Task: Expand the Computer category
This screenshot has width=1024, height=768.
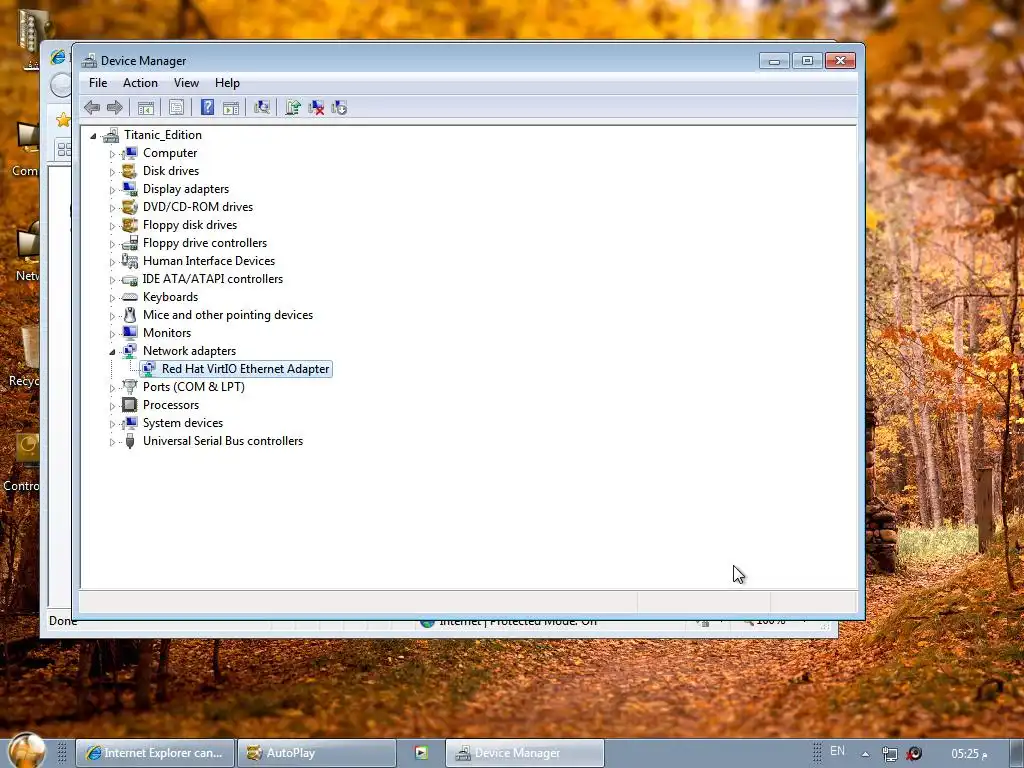Action: tap(112, 154)
